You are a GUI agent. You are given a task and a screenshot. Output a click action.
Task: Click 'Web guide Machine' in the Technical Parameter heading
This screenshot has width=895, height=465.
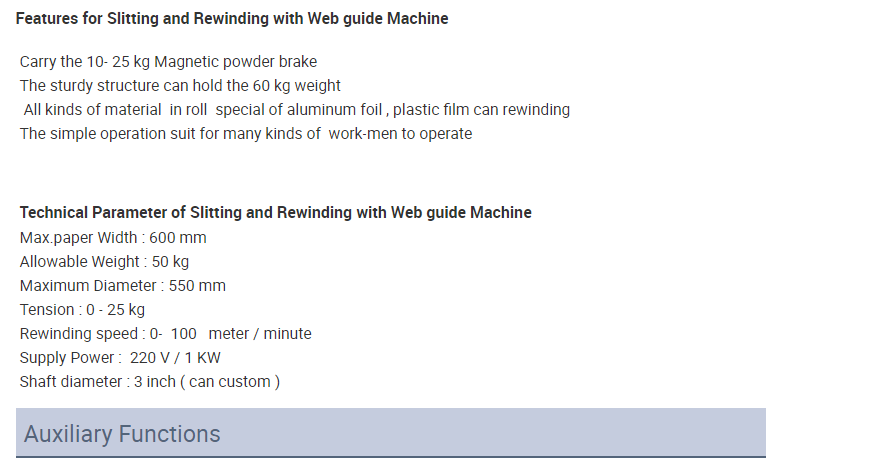(461, 213)
